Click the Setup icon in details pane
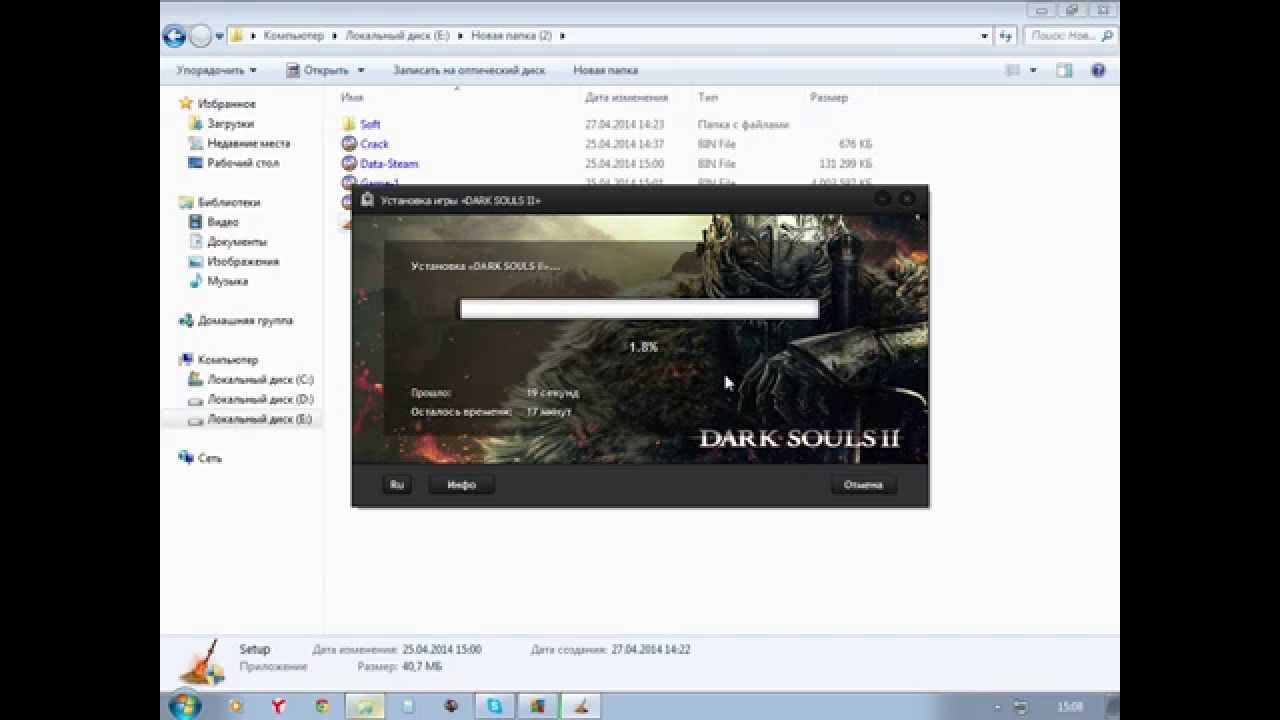This screenshot has height=720, width=1280. pyautogui.click(x=202, y=661)
